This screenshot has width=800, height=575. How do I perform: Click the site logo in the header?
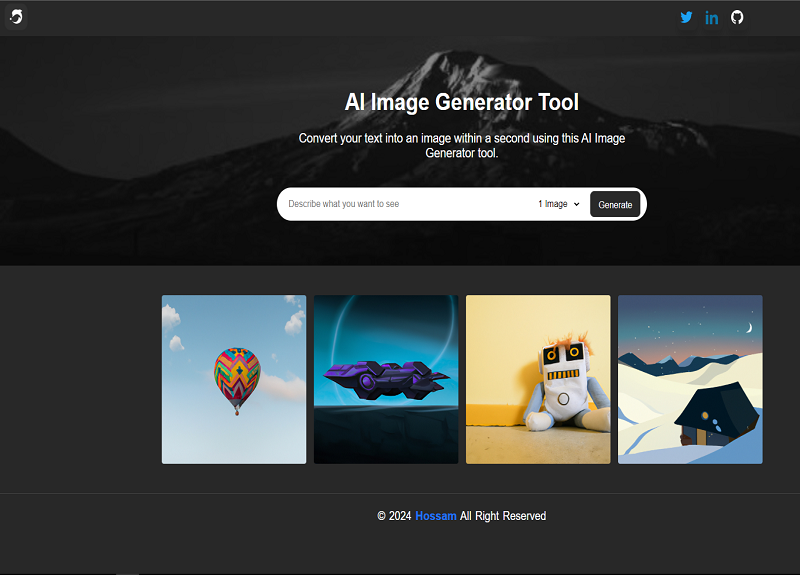point(16,17)
